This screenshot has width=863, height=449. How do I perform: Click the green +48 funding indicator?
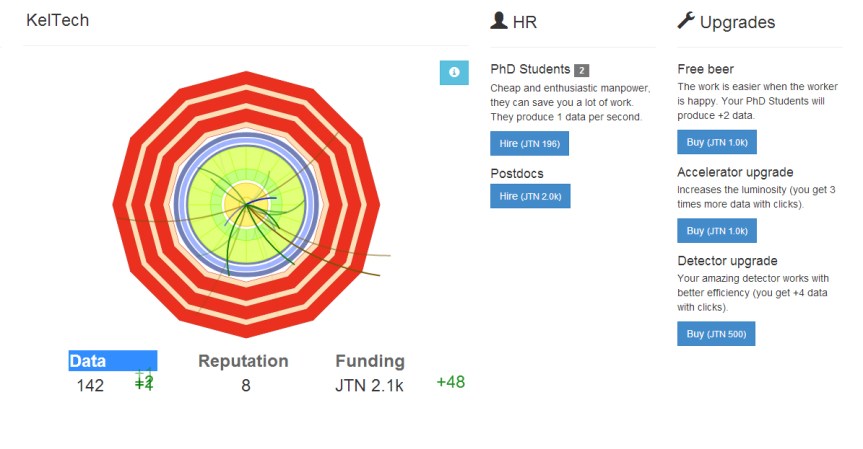click(x=451, y=382)
